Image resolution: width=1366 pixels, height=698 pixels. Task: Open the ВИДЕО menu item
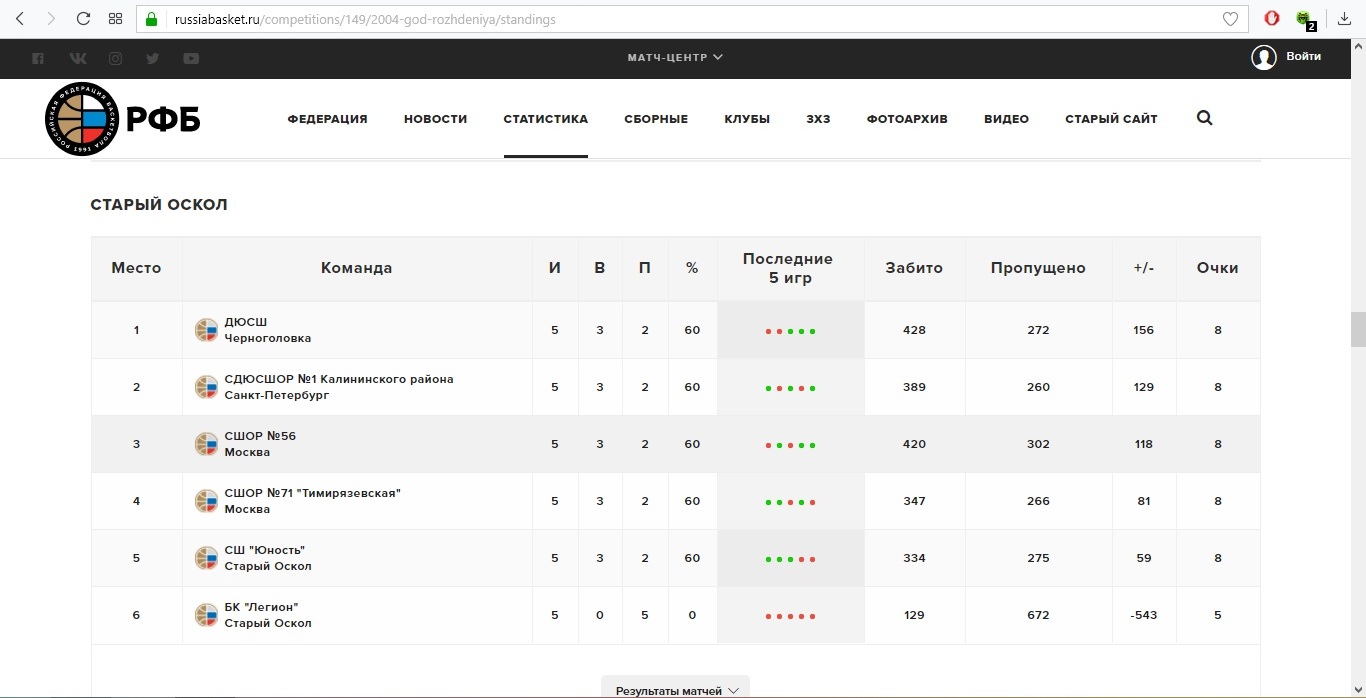point(1006,119)
